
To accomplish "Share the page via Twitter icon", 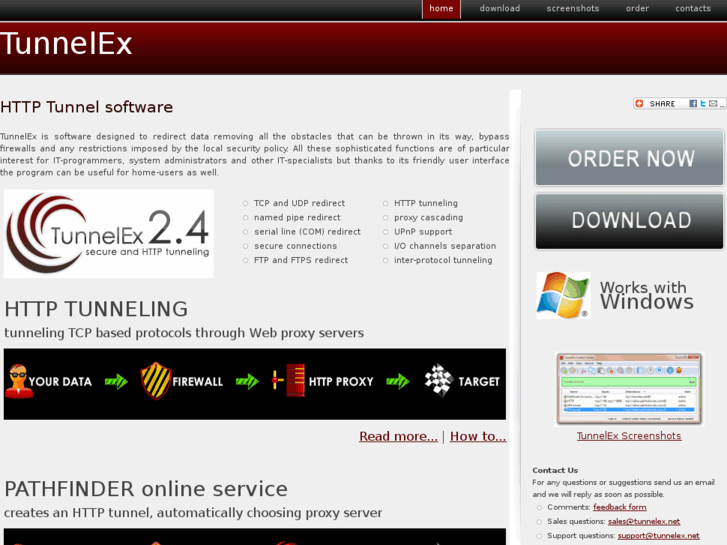I will (x=703, y=103).
